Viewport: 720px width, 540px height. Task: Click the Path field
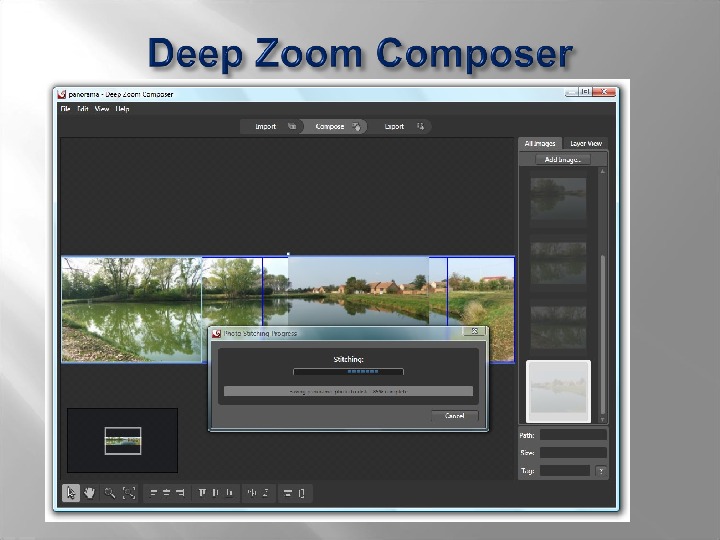click(x=573, y=435)
